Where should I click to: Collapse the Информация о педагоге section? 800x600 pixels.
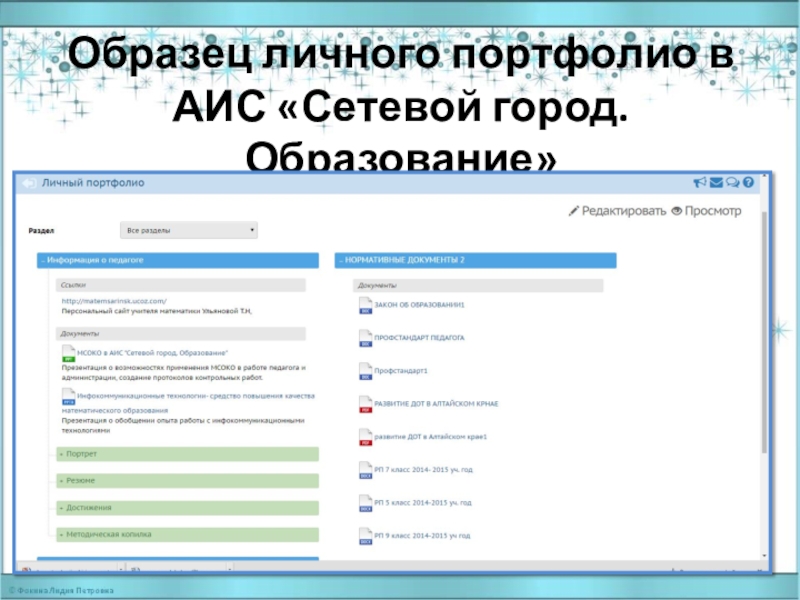178,260
